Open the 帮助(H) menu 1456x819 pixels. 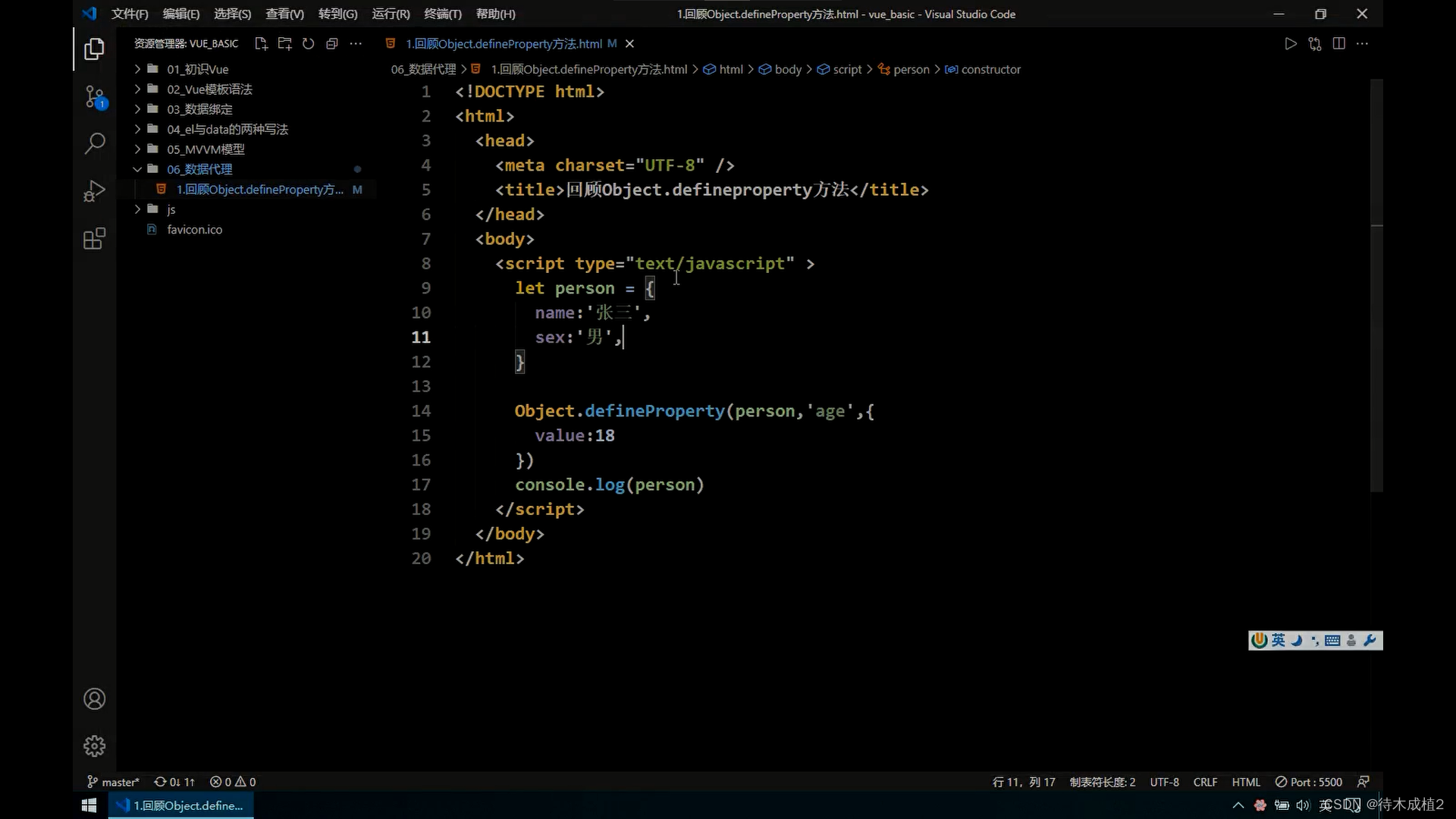[496, 14]
